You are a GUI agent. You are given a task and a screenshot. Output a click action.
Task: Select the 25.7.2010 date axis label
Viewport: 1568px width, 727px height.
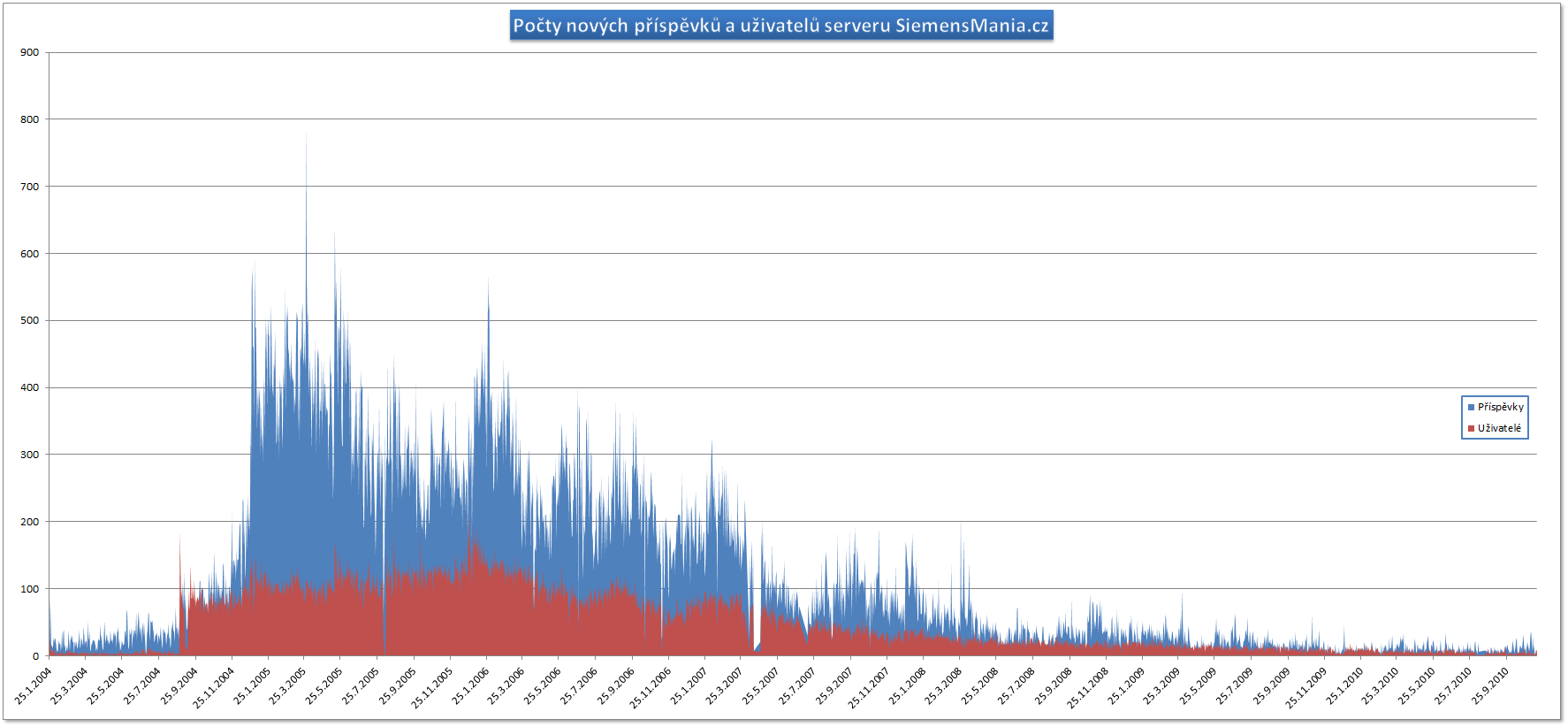coord(1452,686)
